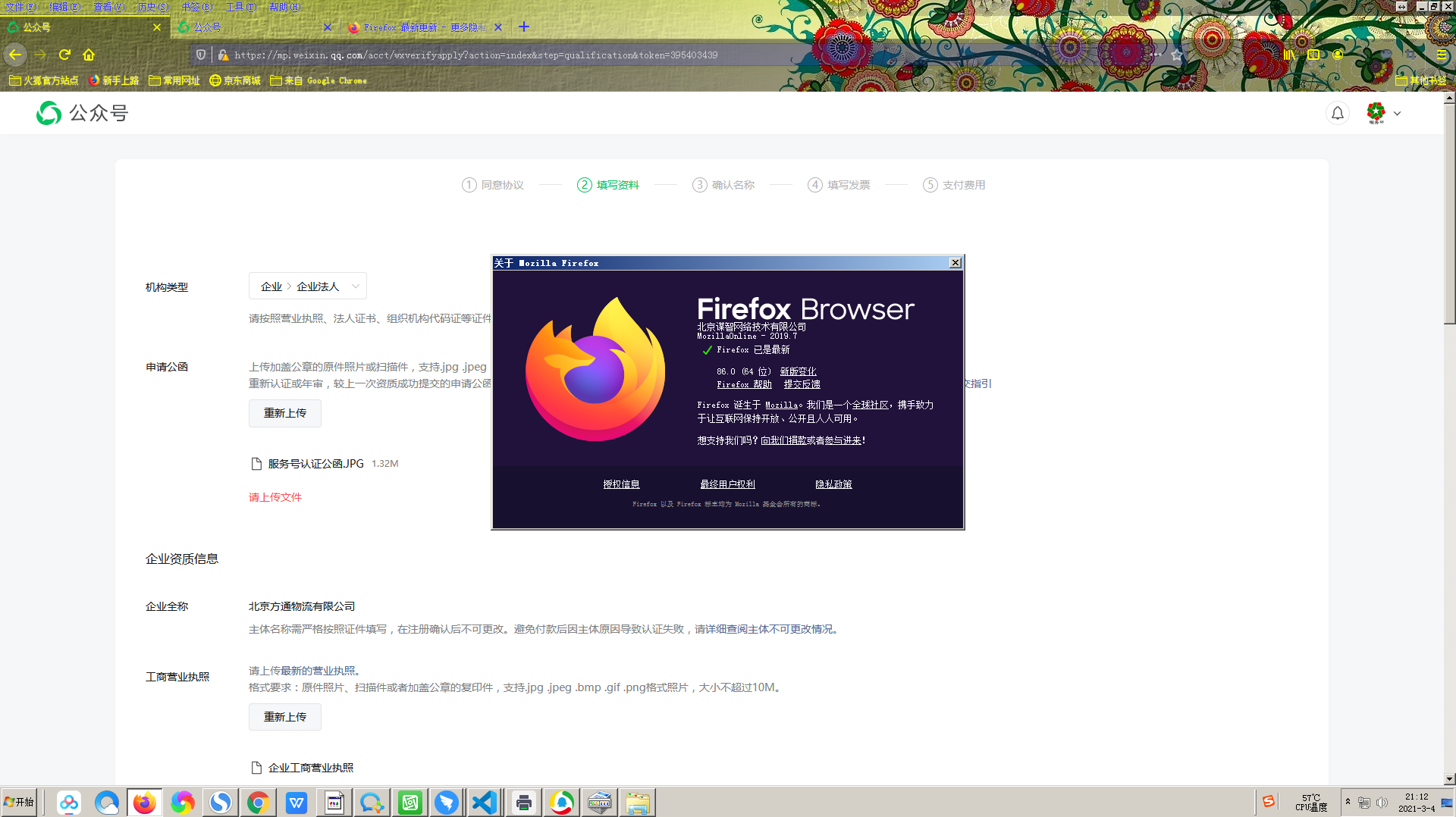Show hidden tray icons arrow

(1348, 801)
